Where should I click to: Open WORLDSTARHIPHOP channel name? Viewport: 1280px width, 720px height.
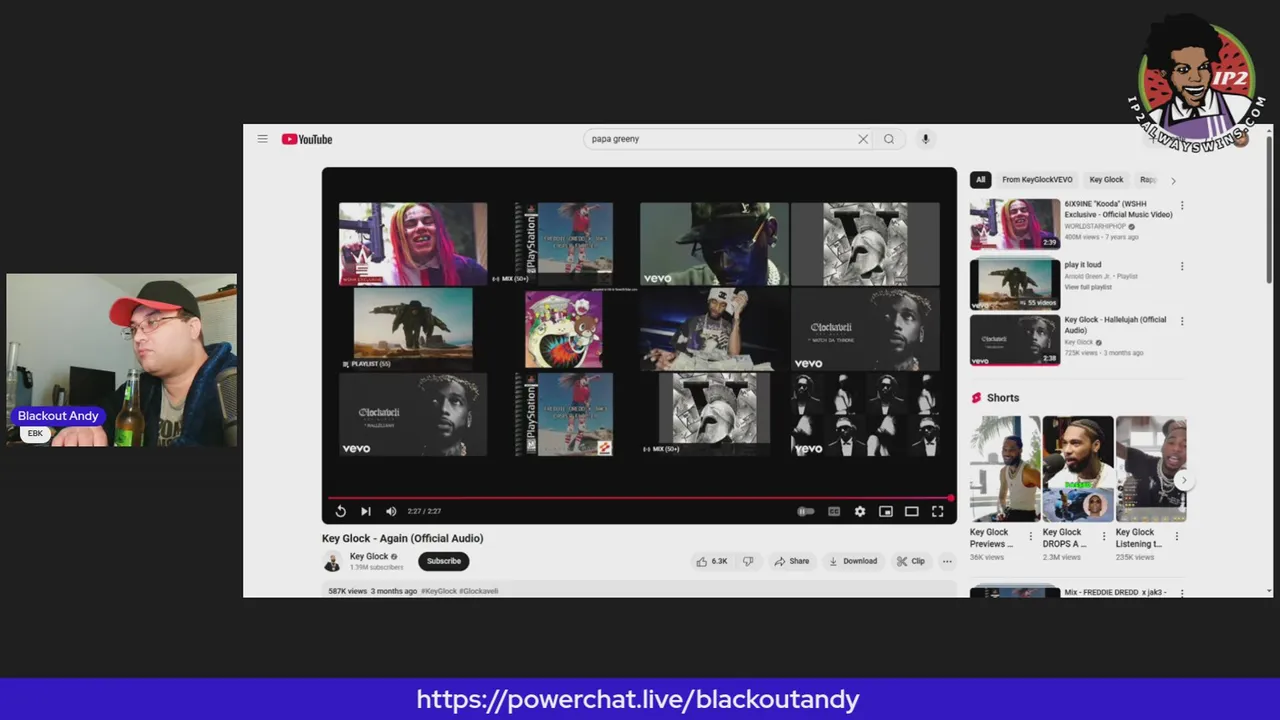pyautogui.click(x=1096, y=226)
